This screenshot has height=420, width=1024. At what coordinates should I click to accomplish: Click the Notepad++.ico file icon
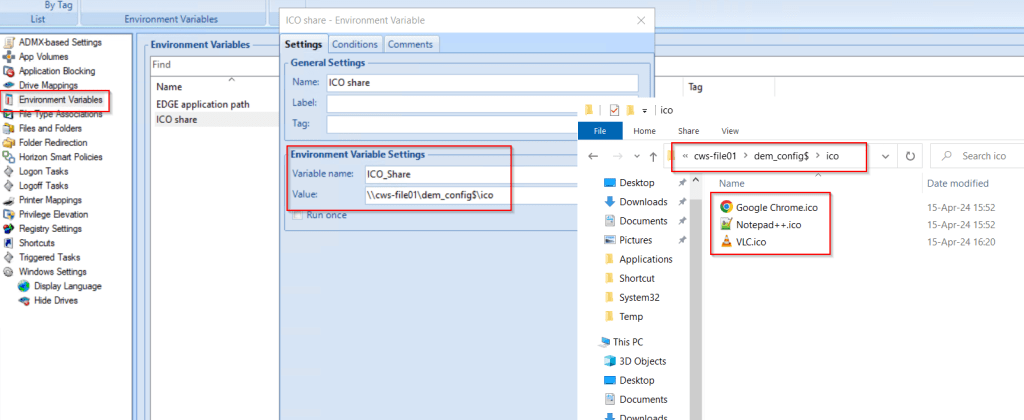726,225
